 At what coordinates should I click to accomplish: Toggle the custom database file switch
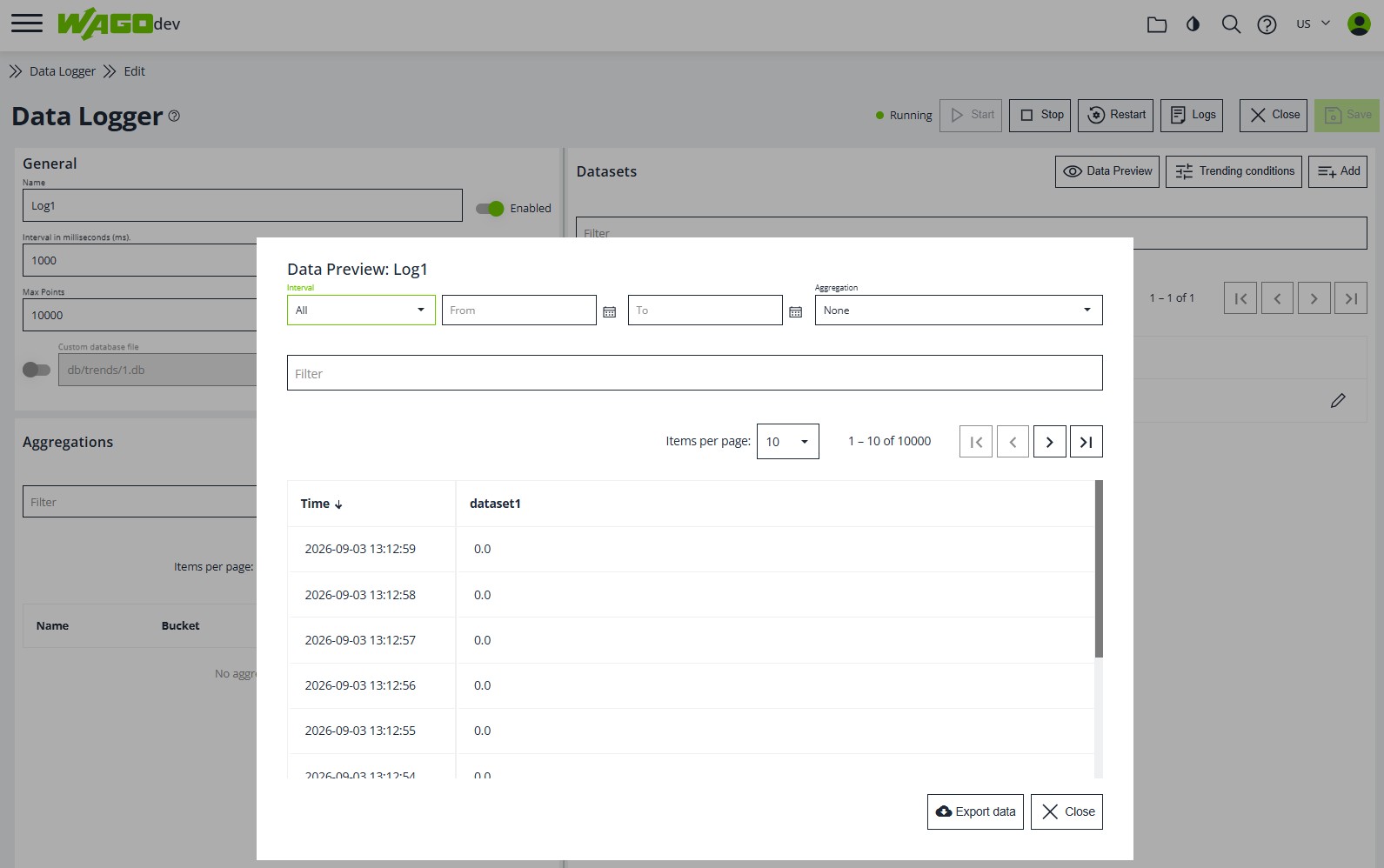click(37, 370)
